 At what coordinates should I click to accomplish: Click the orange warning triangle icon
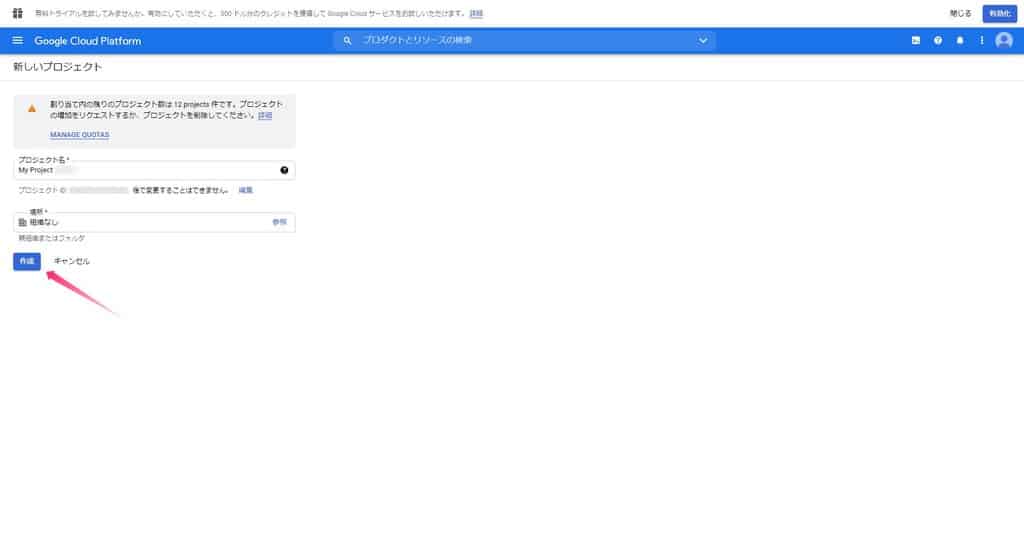32,108
